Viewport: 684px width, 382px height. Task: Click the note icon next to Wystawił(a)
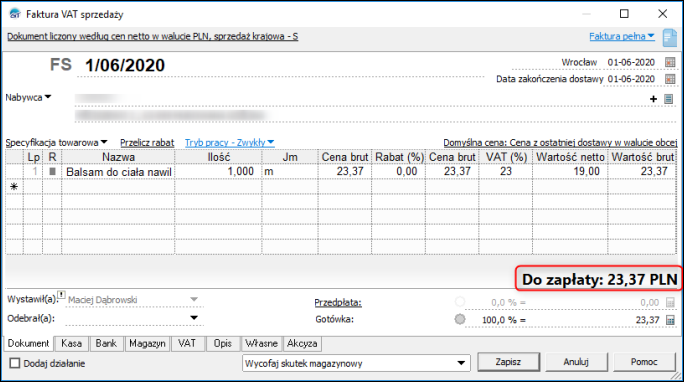(x=62, y=295)
